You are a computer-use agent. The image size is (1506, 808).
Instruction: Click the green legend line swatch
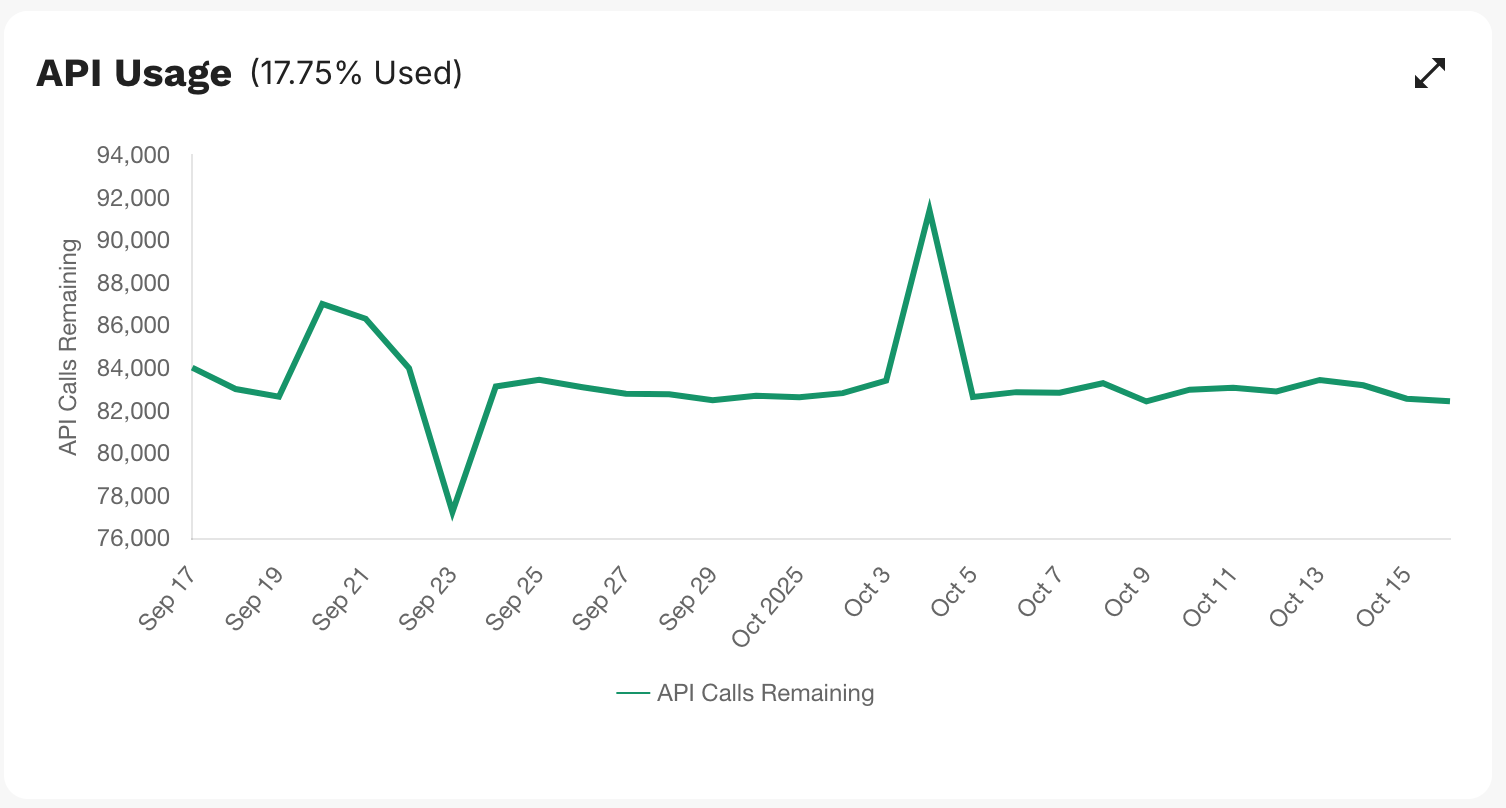(x=634, y=693)
